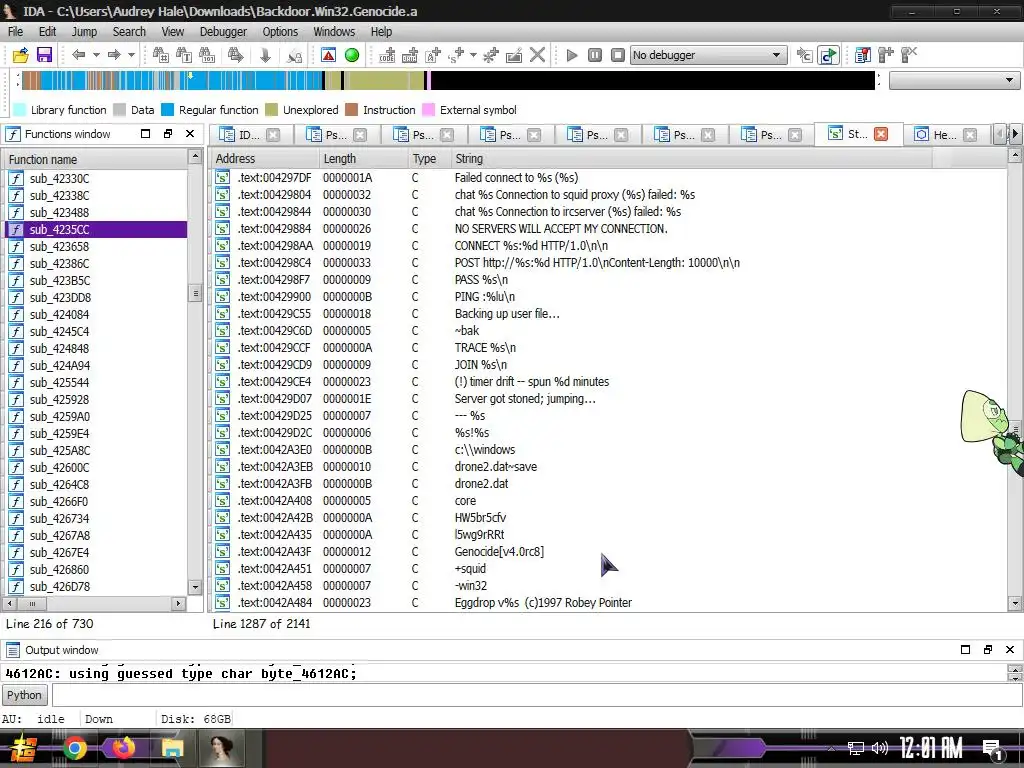Click the String column header
The width and height of the screenshot is (1024, 768).
[x=692, y=158]
